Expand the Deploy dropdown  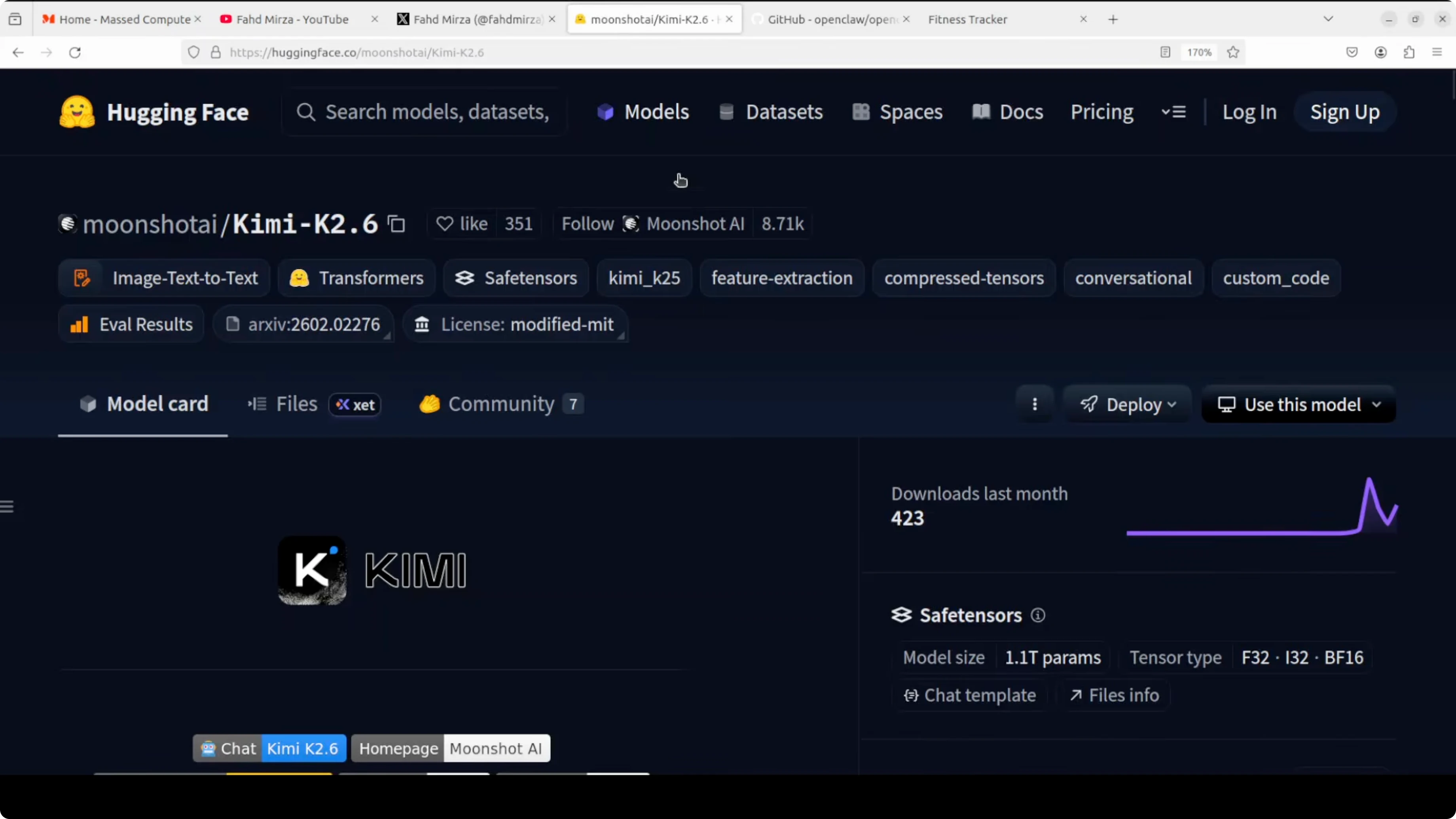pyautogui.click(x=1128, y=404)
